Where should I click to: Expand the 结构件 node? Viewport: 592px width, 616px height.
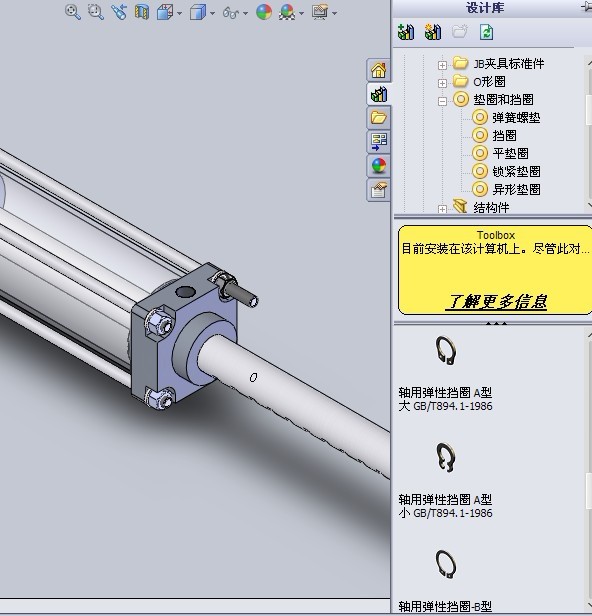point(442,209)
